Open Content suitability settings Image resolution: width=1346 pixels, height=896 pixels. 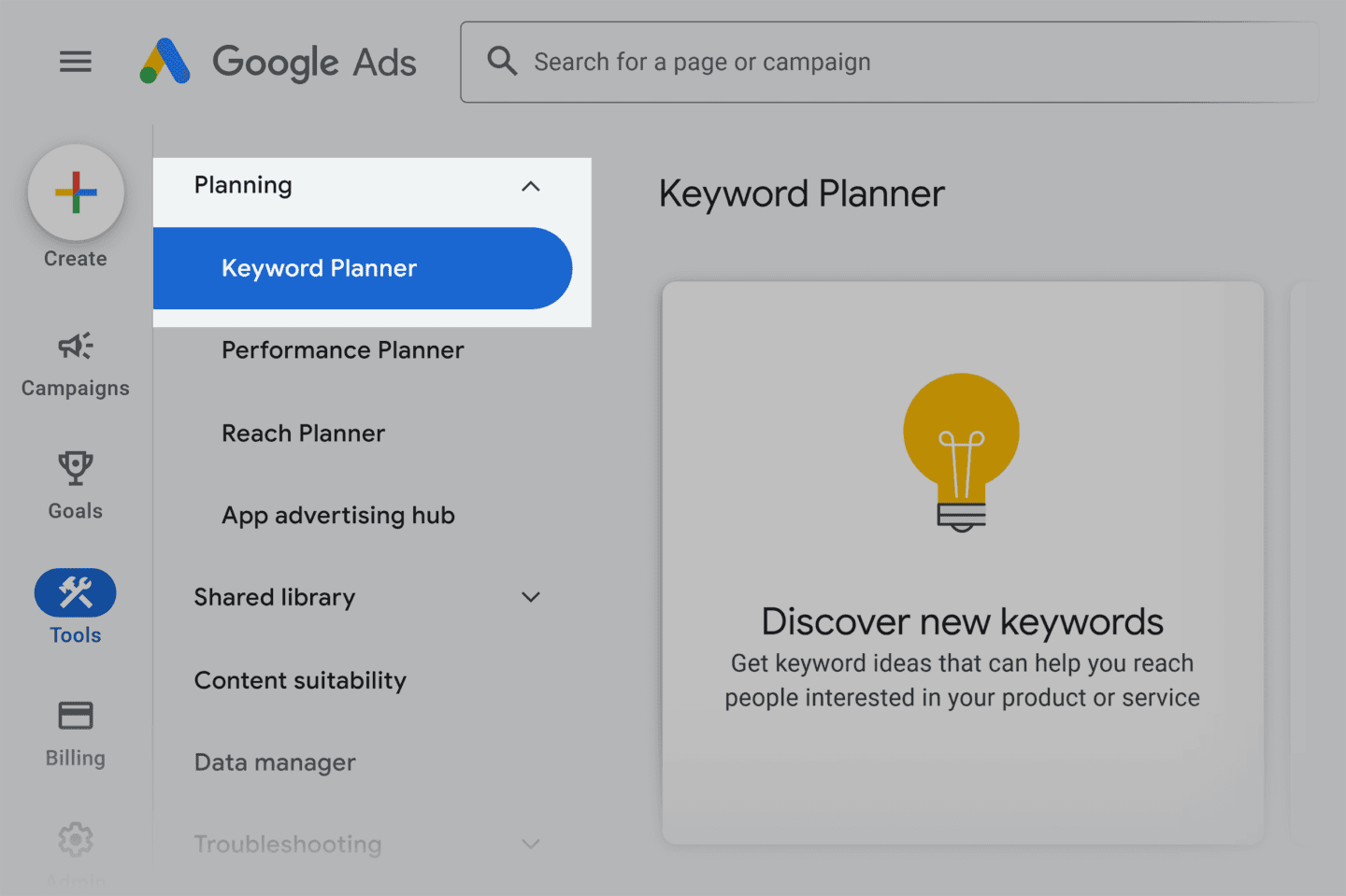pyautogui.click(x=300, y=680)
